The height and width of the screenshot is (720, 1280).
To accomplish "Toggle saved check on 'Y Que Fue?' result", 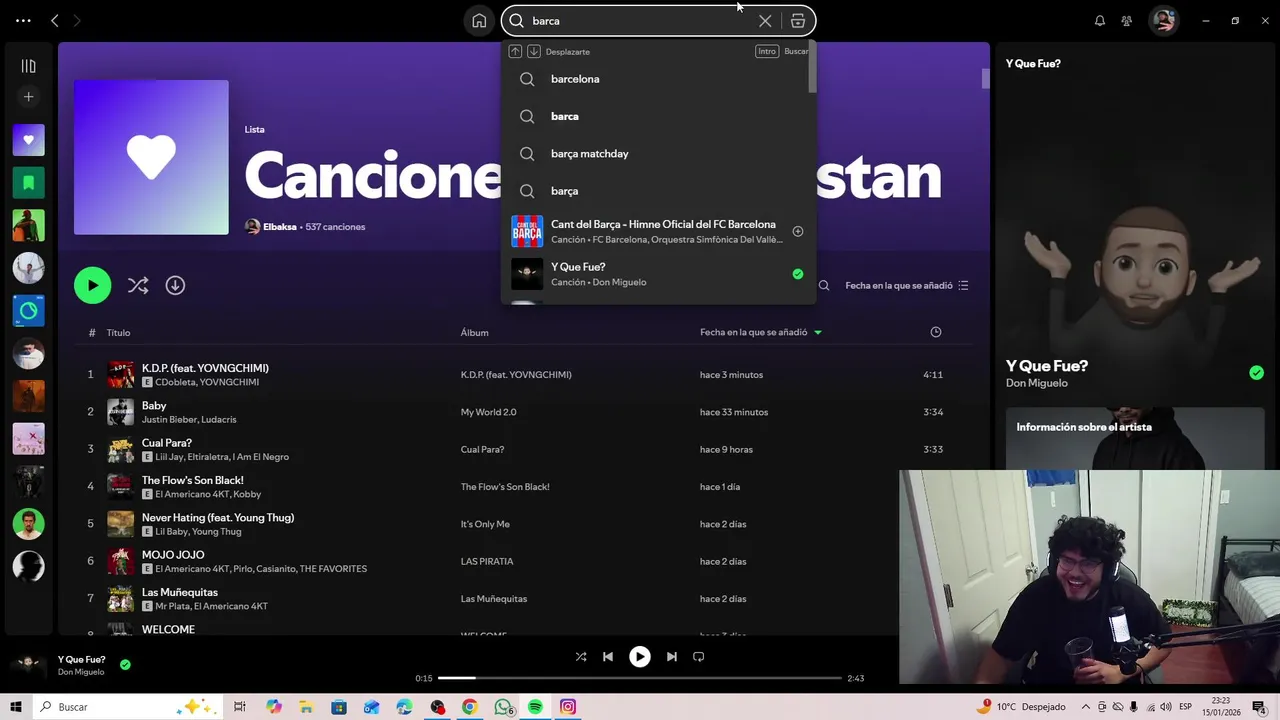I will coord(798,274).
